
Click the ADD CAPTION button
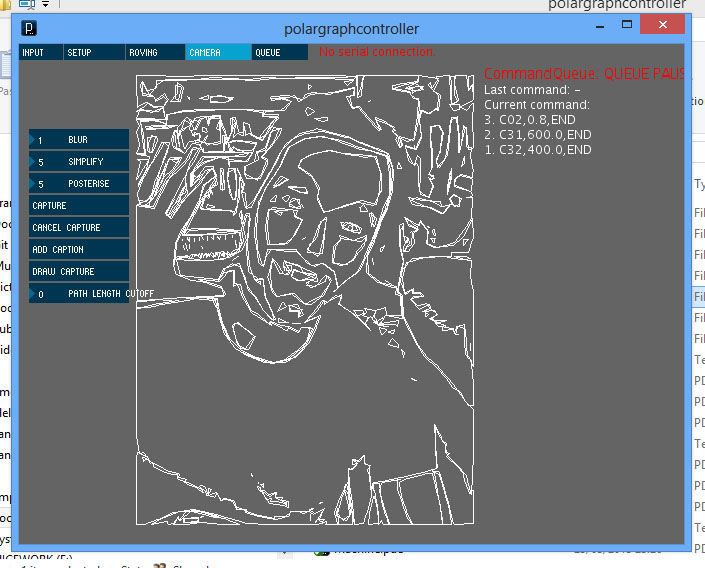tap(79, 250)
